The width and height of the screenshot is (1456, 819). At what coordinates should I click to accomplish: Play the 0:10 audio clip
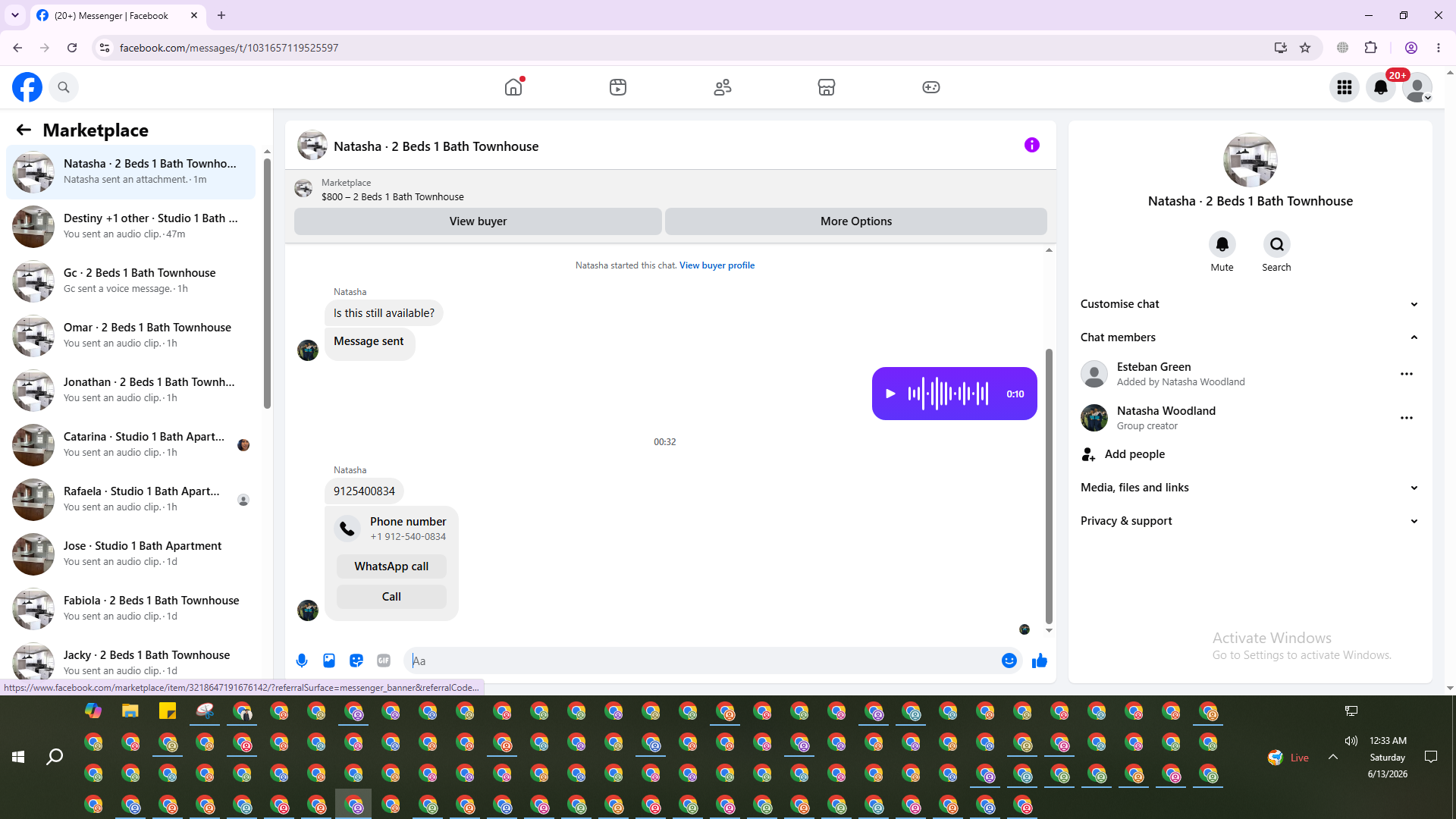(x=891, y=394)
